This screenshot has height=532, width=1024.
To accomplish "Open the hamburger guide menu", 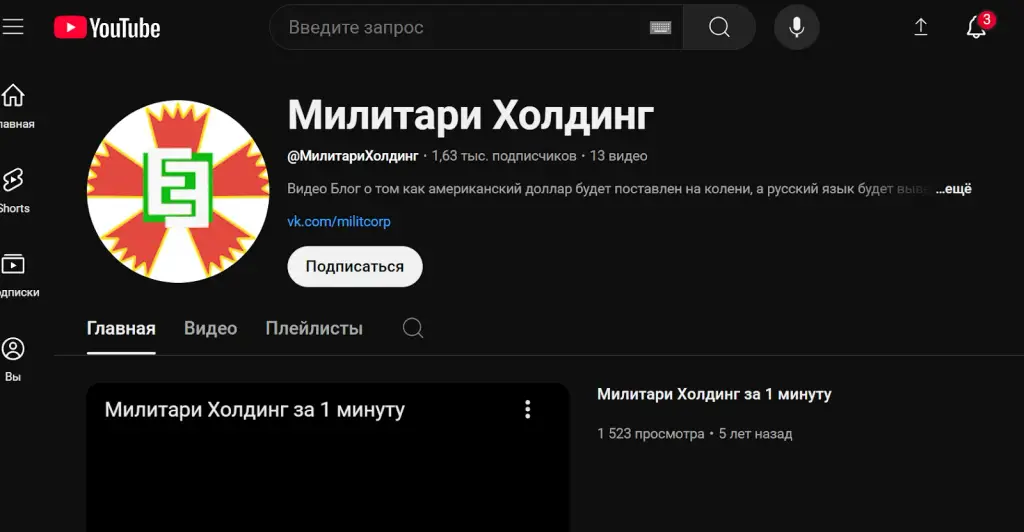I will coord(12,27).
